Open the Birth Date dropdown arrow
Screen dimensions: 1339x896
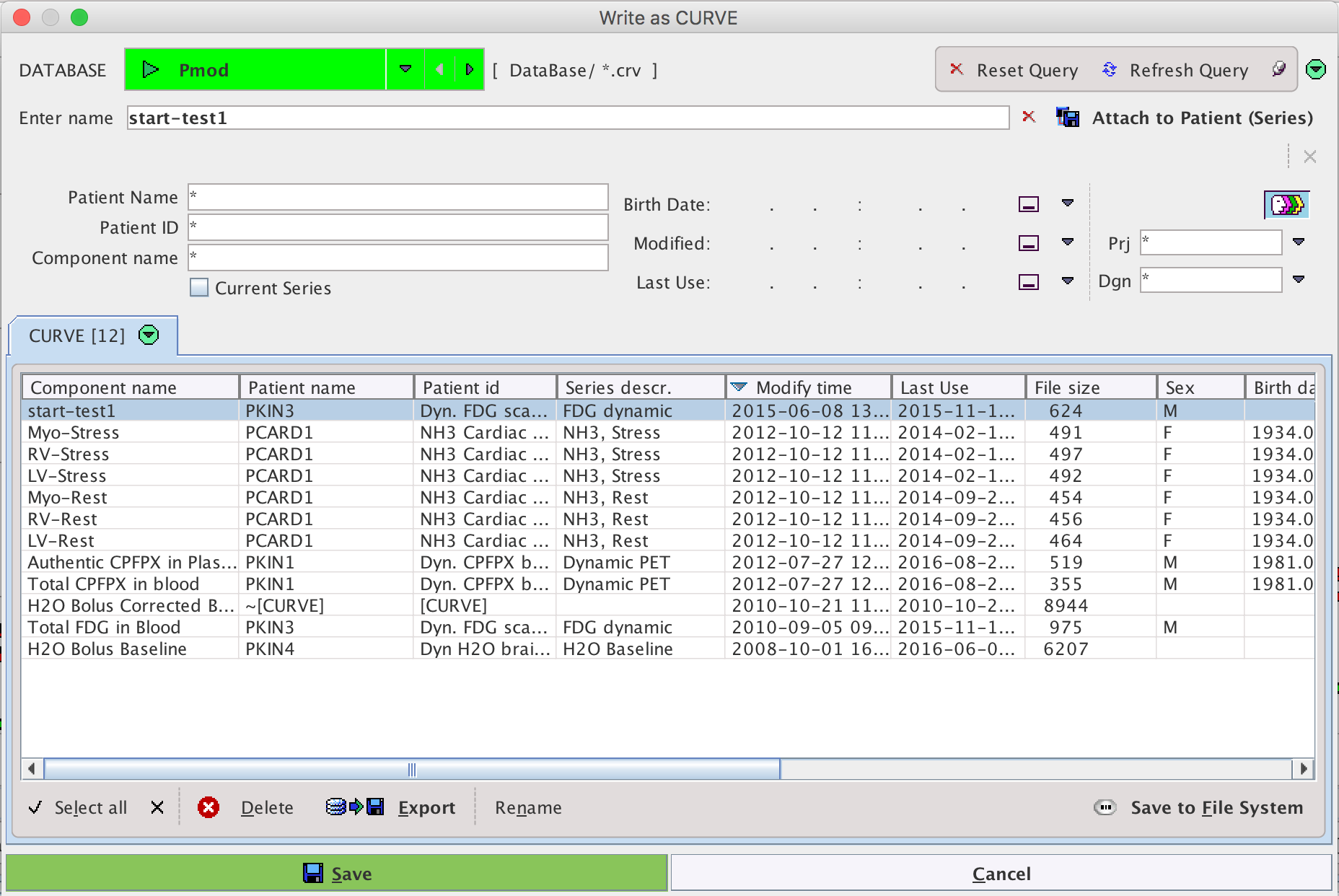(x=1068, y=203)
